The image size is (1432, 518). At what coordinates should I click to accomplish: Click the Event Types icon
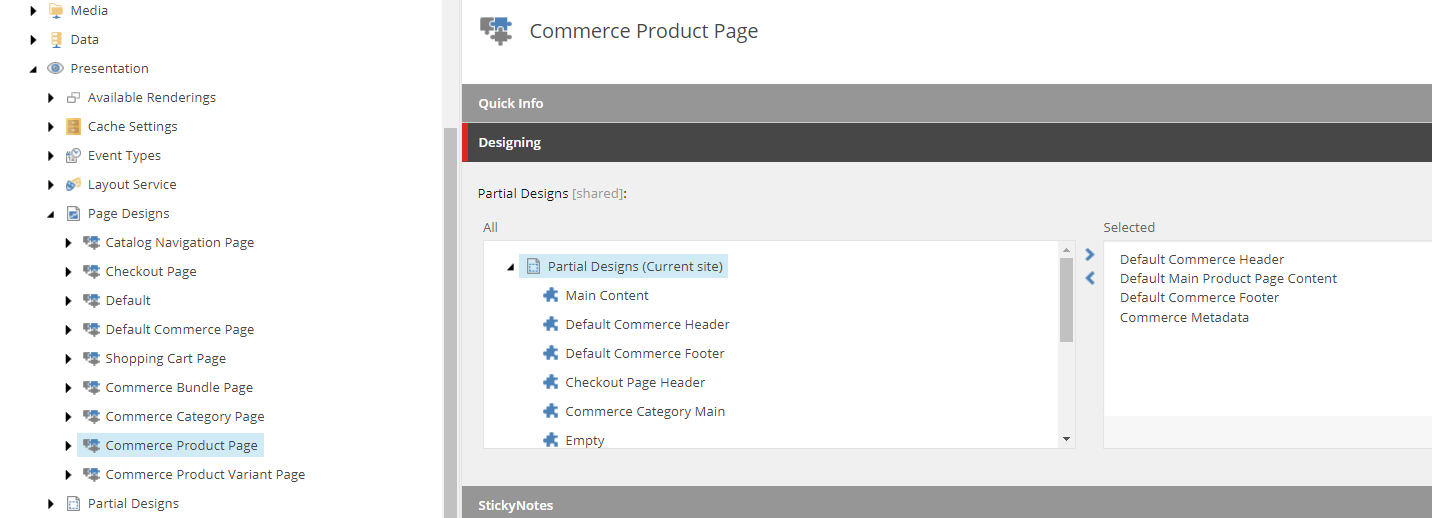pos(73,155)
